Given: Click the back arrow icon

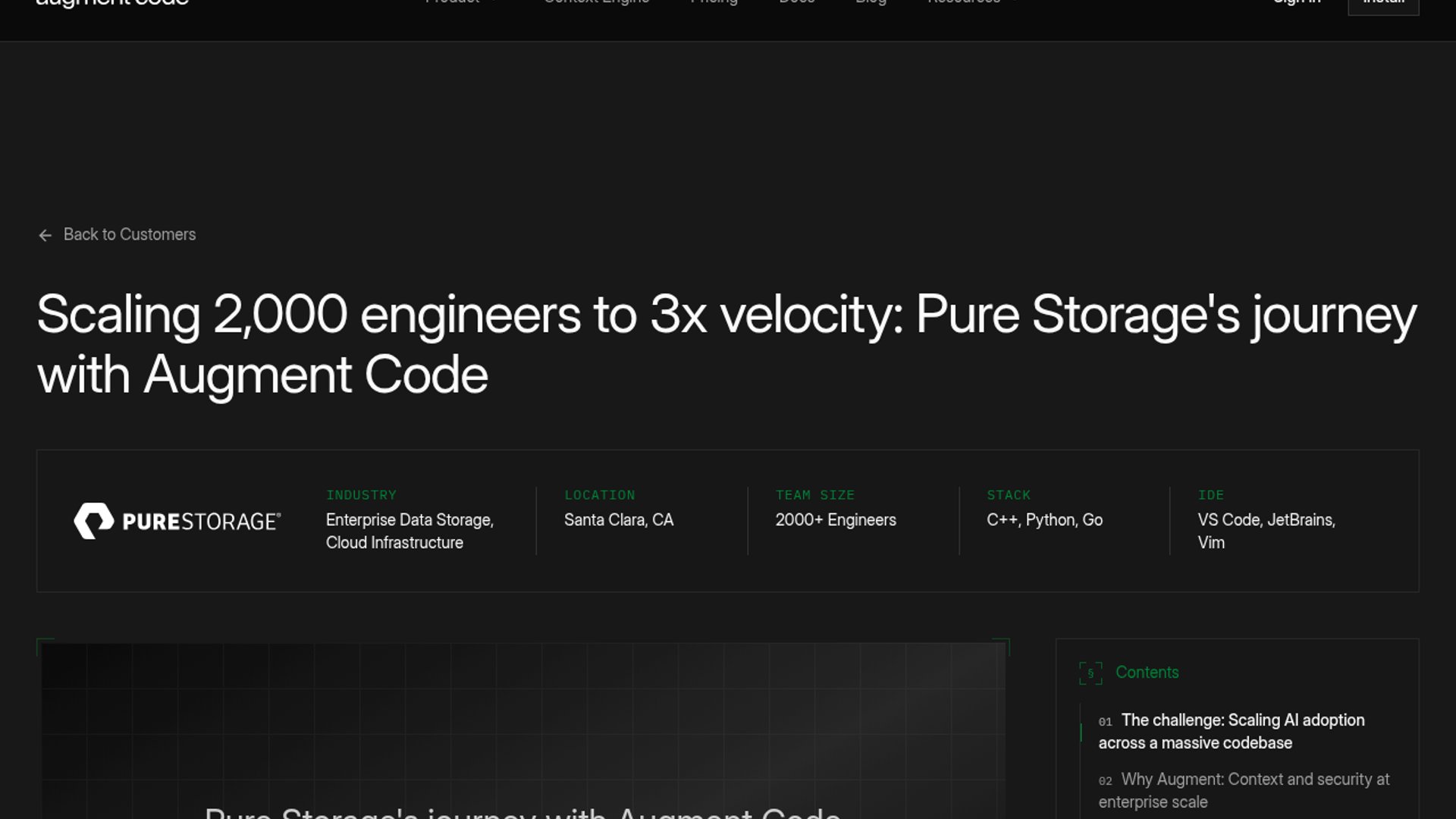Looking at the screenshot, I should click(x=45, y=236).
